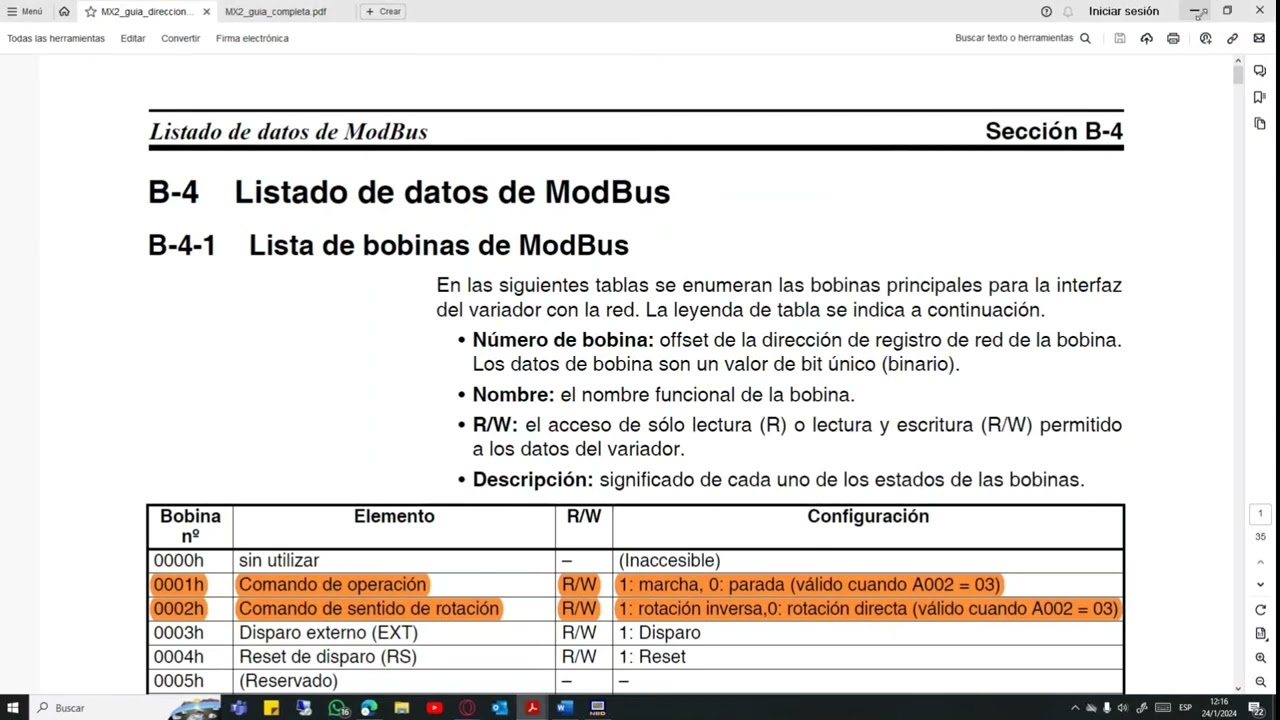This screenshot has width=1280, height=720.
Task: Open Microsoft Teams in taskbar
Action: click(x=238, y=708)
